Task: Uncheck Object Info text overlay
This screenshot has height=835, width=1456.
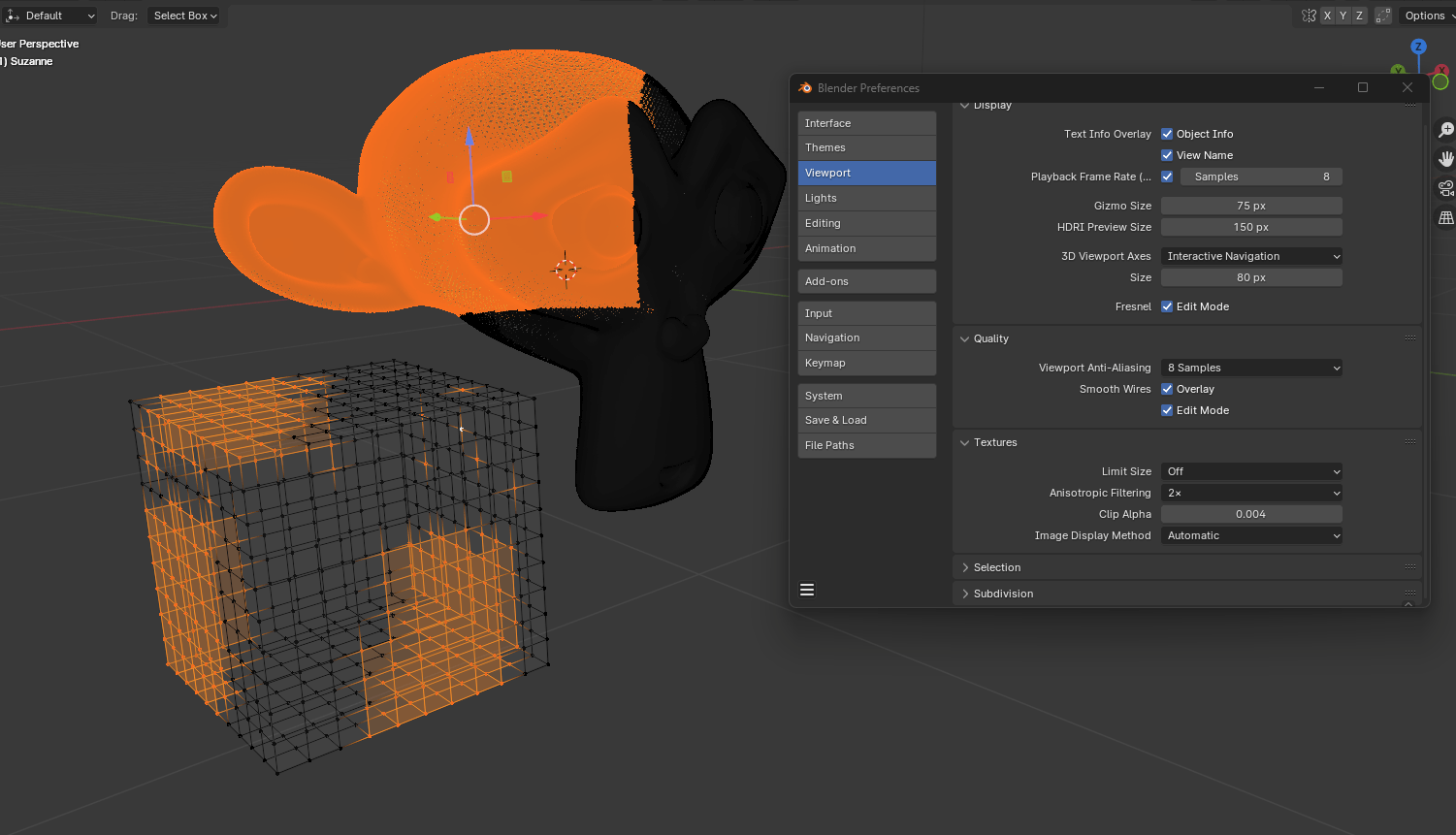Action: click(1167, 134)
